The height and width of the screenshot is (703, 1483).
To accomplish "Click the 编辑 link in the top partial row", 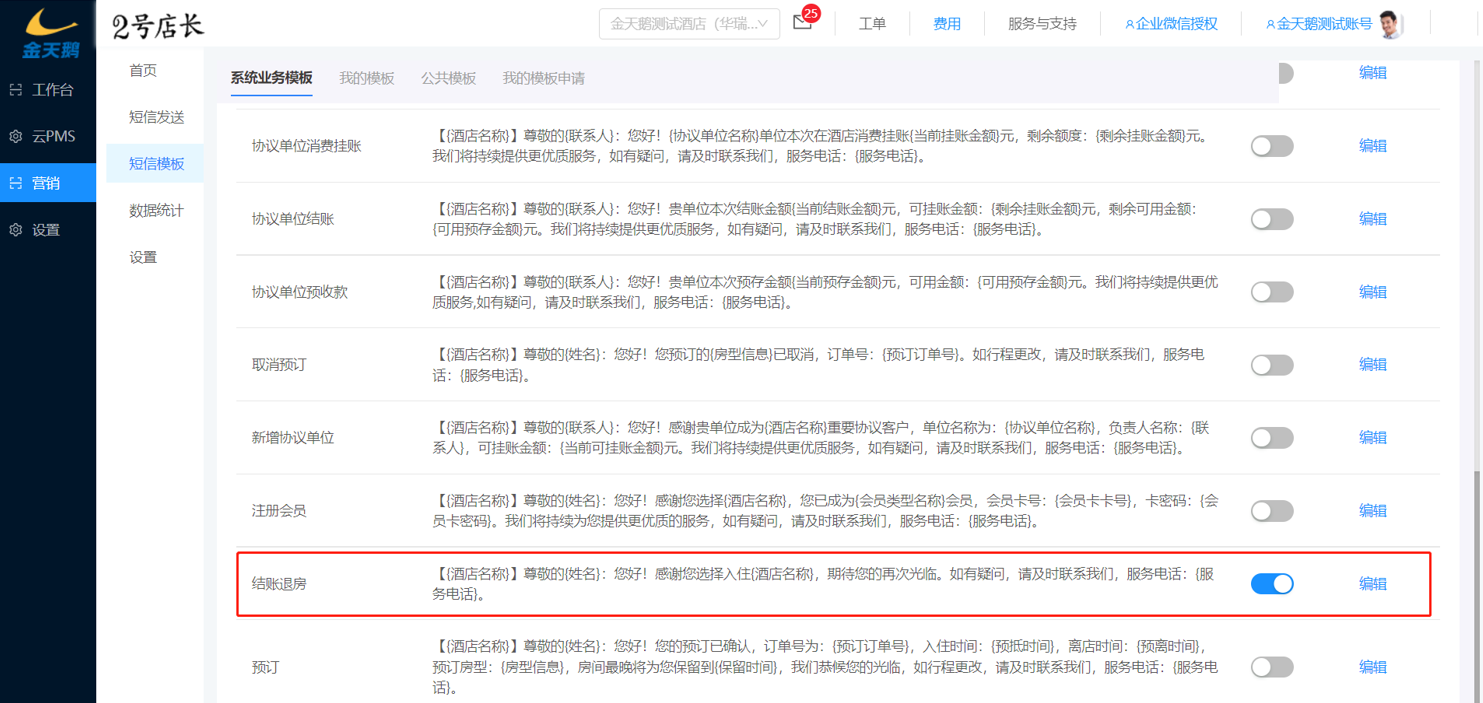I will 1373,73.
